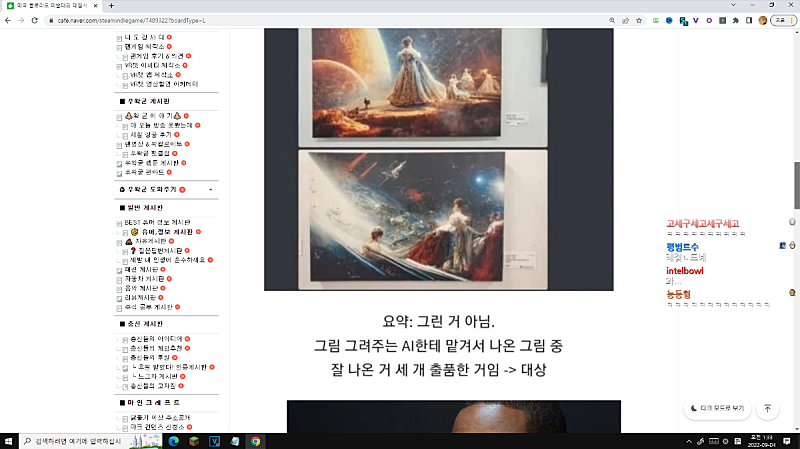Open the taskbar clock and calendar
The image size is (800, 449).
tap(761, 441)
